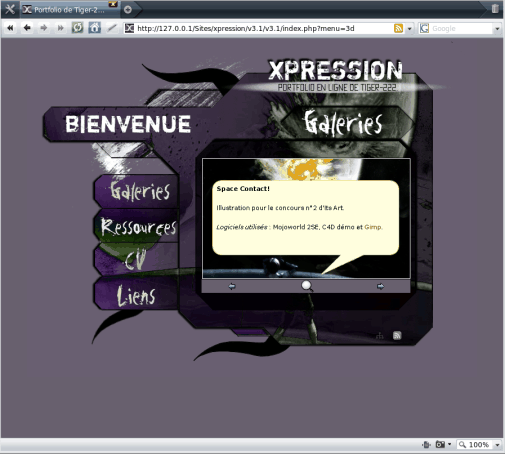Open the search engine dropdown arrow
Image resolution: width=505 pixels, height=454 pixels.
coord(497,29)
